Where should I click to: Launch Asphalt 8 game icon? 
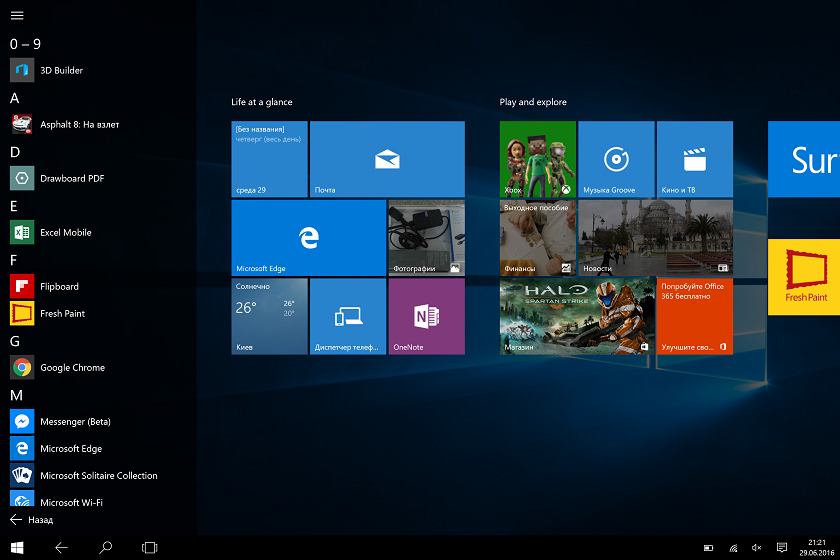point(22,124)
